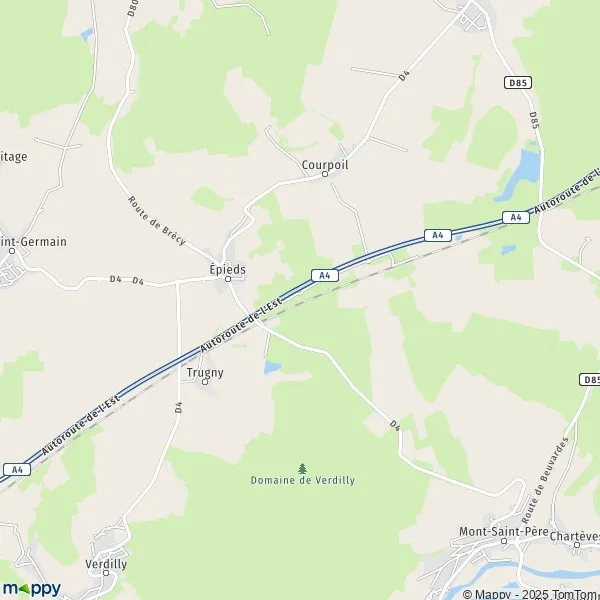Screen dimensions: 600x600
Task: Click the D85 road shield near the top
Action: pyautogui.click(x=518, y=82)
